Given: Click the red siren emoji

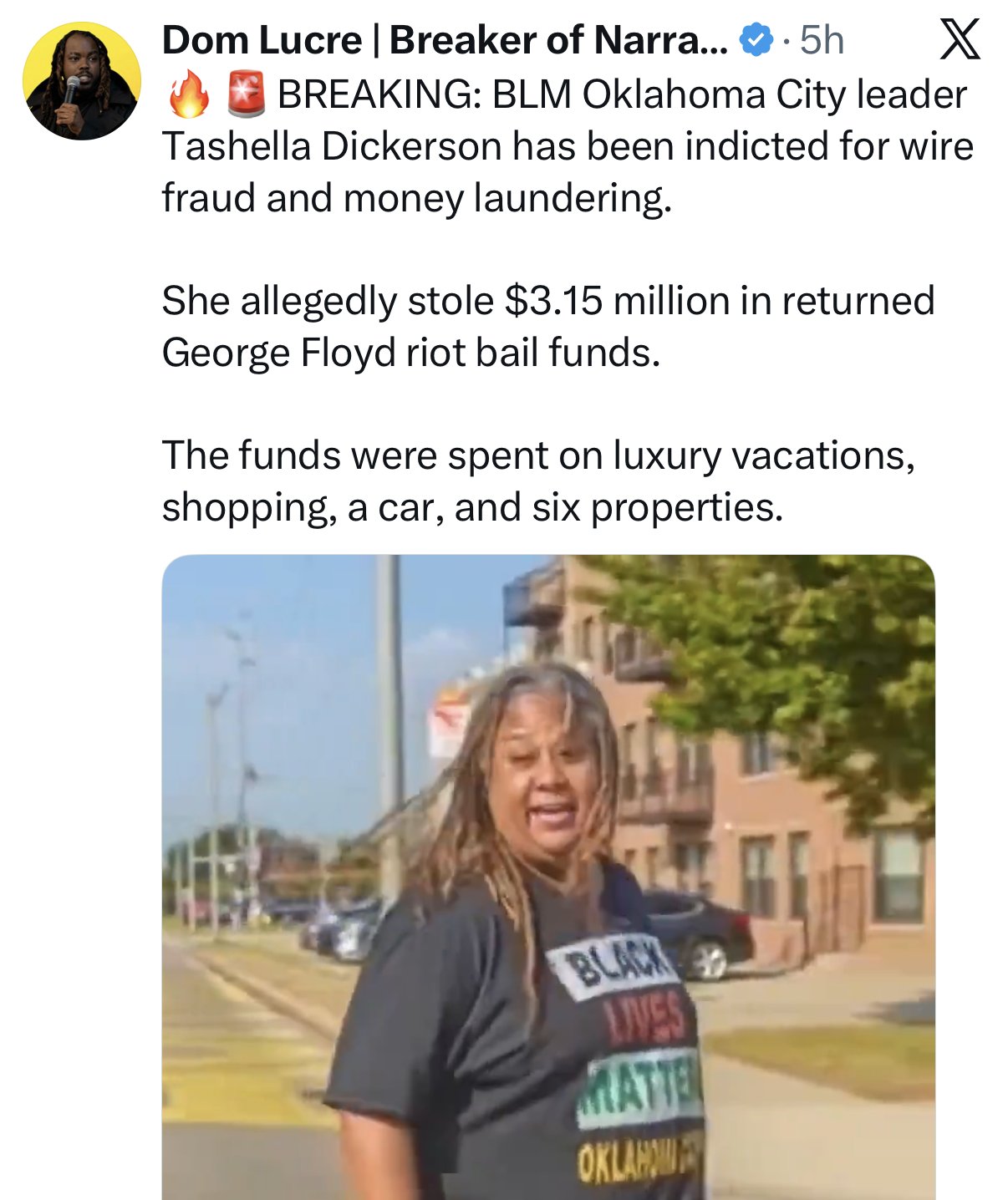Looking at the screenshot, I should click(247, 94).
